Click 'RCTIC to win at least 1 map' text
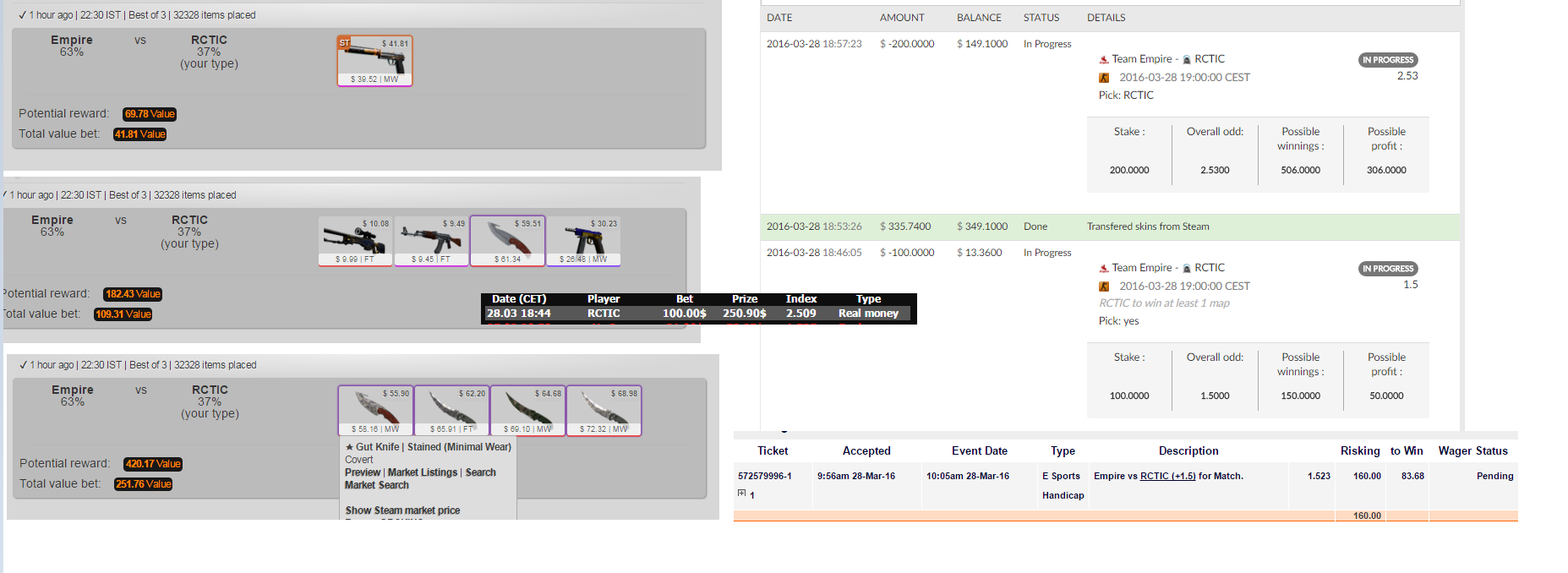 (x=1164, y=303)
